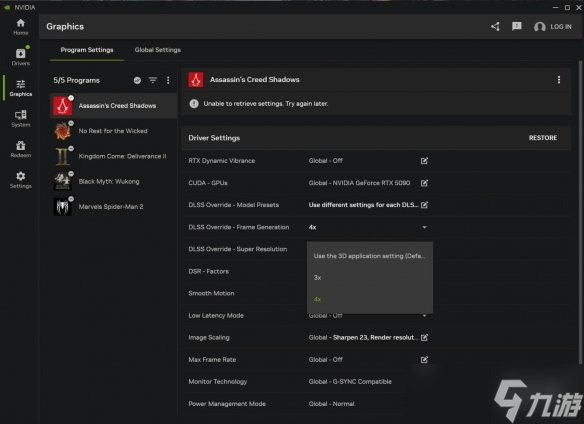Edit DLSS Override Model Presets setting

click(424, 205)
